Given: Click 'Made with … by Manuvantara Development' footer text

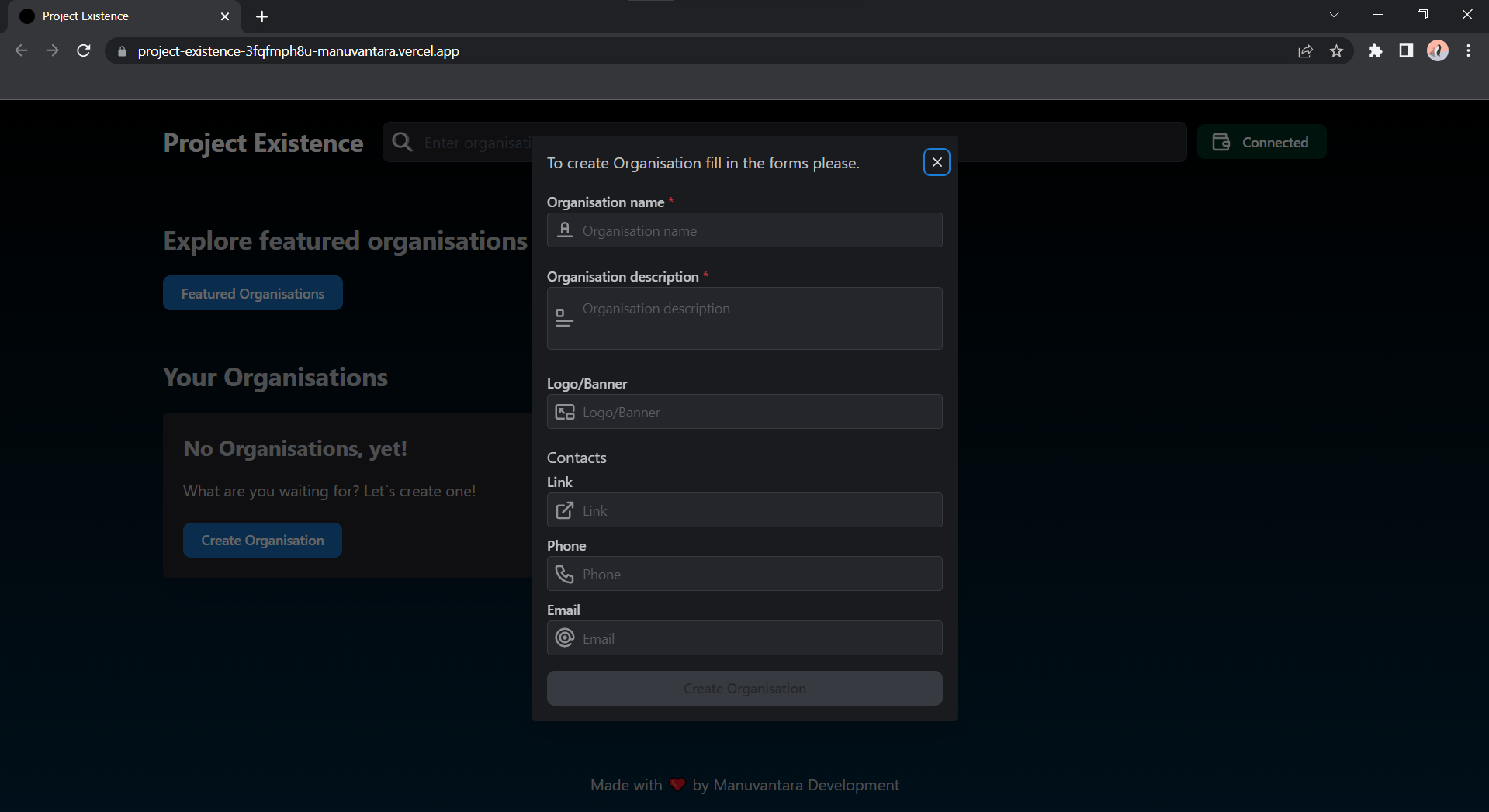Looking at the screenshot, I should [x=744, y=785].
